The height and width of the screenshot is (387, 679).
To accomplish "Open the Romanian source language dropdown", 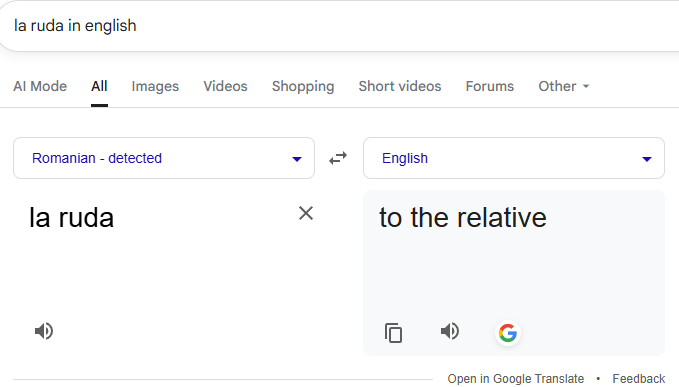I will 164,158.
